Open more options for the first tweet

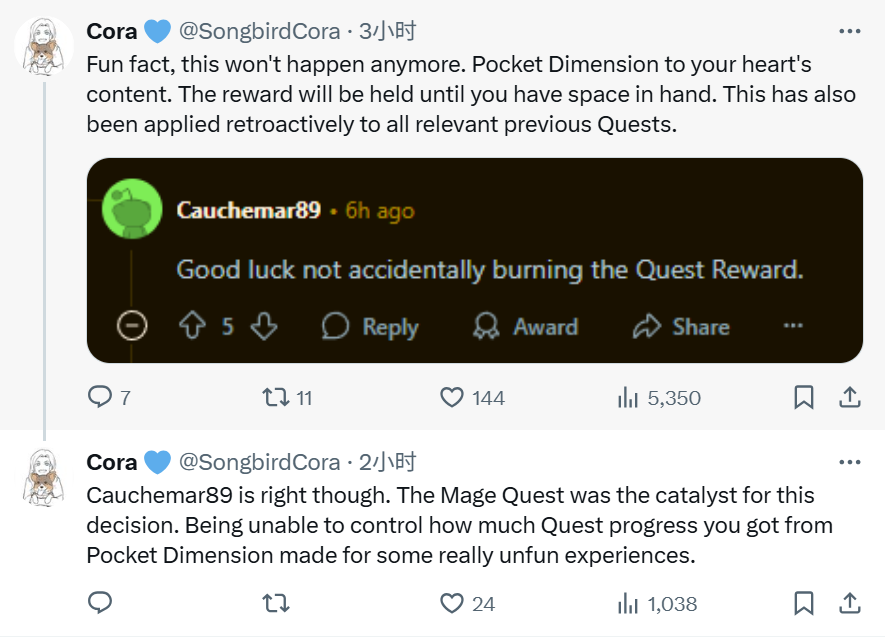tap(849, 32)
